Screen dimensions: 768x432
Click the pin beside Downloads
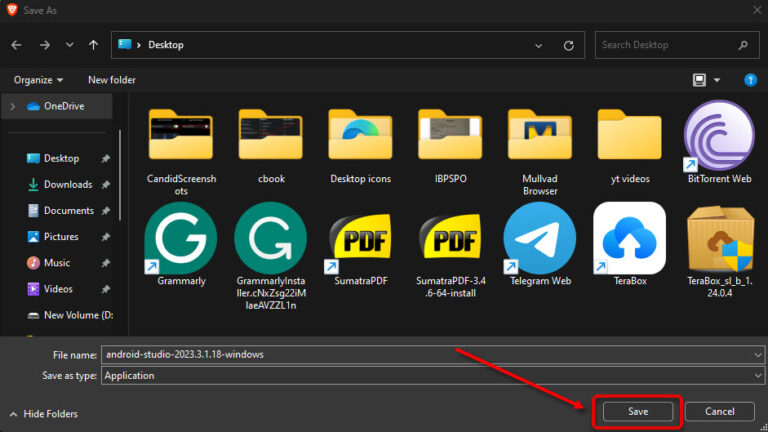coord(105,185)
